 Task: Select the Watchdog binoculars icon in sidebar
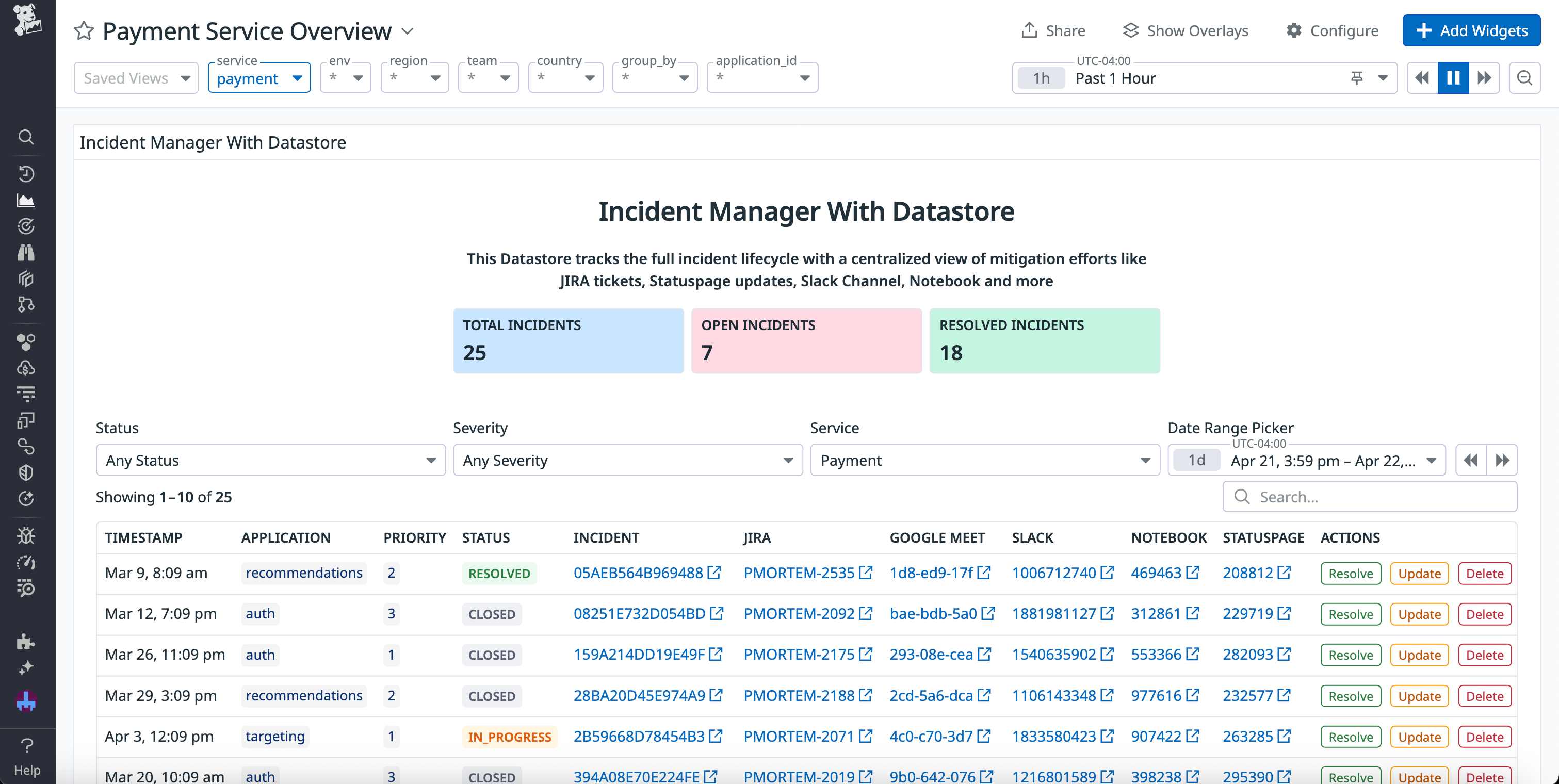coord(27,252)
